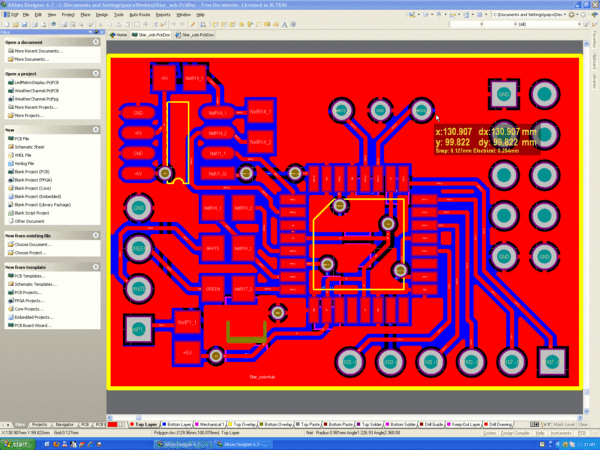
Task: Select the Keep-Out Layer tab
Action: coord(464,424)
